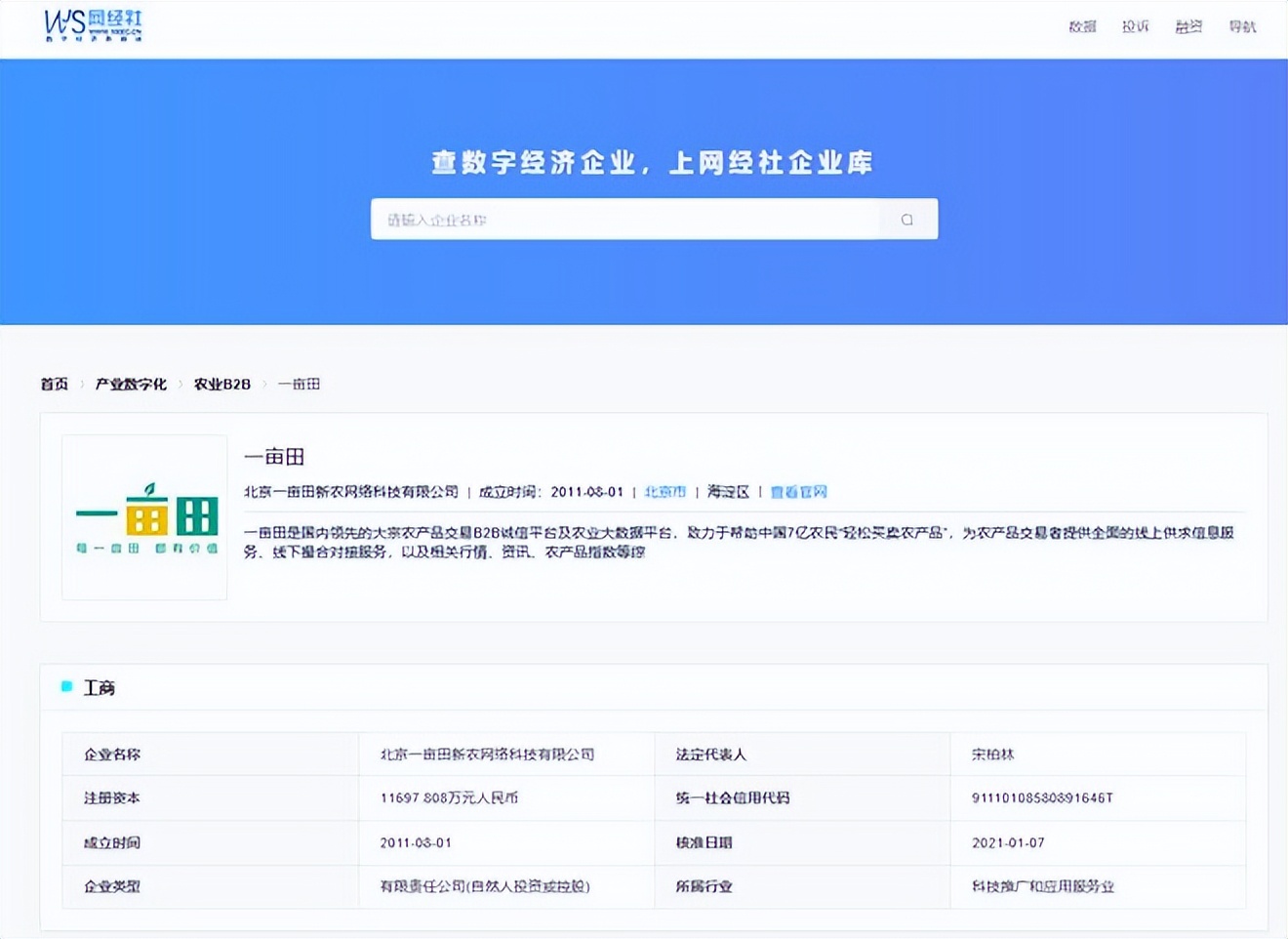Open the 产业数字化 breadcrumb link
Viewport: 1288px width, 939px height.
[x=131, y=385]
